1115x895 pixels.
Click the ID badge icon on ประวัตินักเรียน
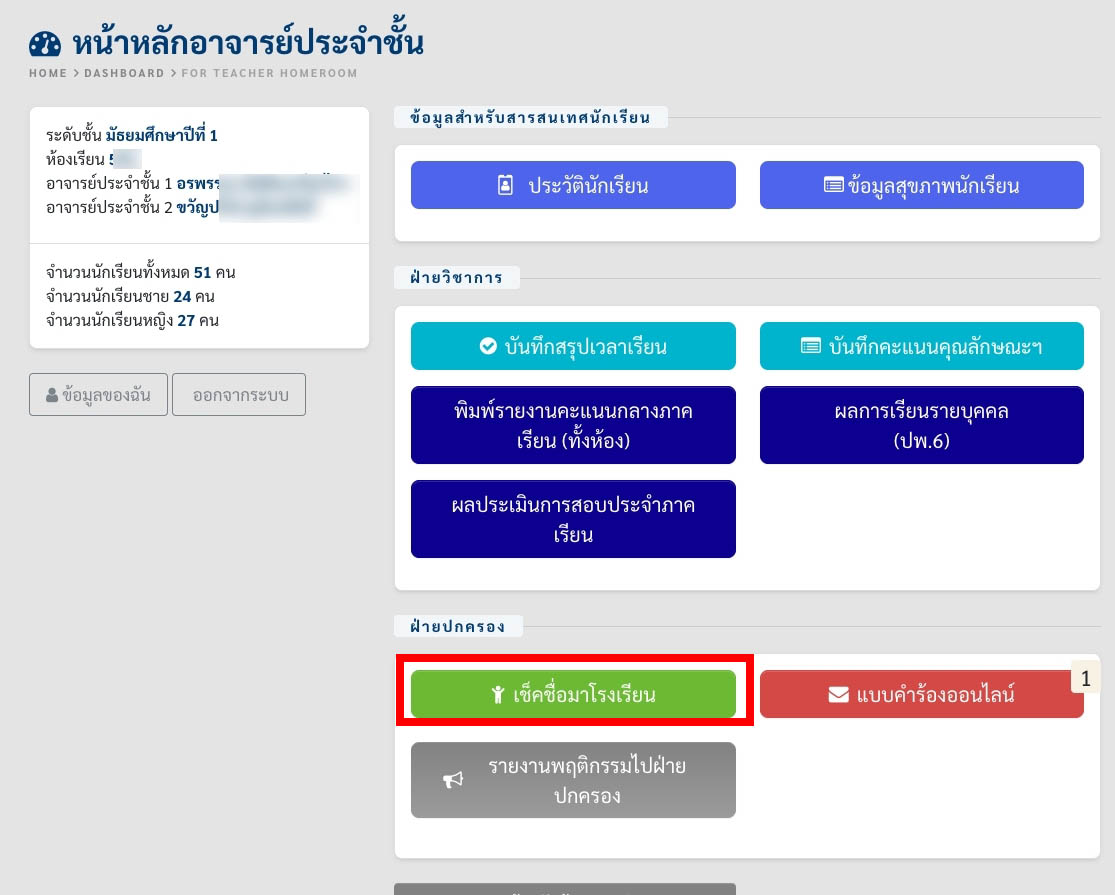[x=506, y=185]
